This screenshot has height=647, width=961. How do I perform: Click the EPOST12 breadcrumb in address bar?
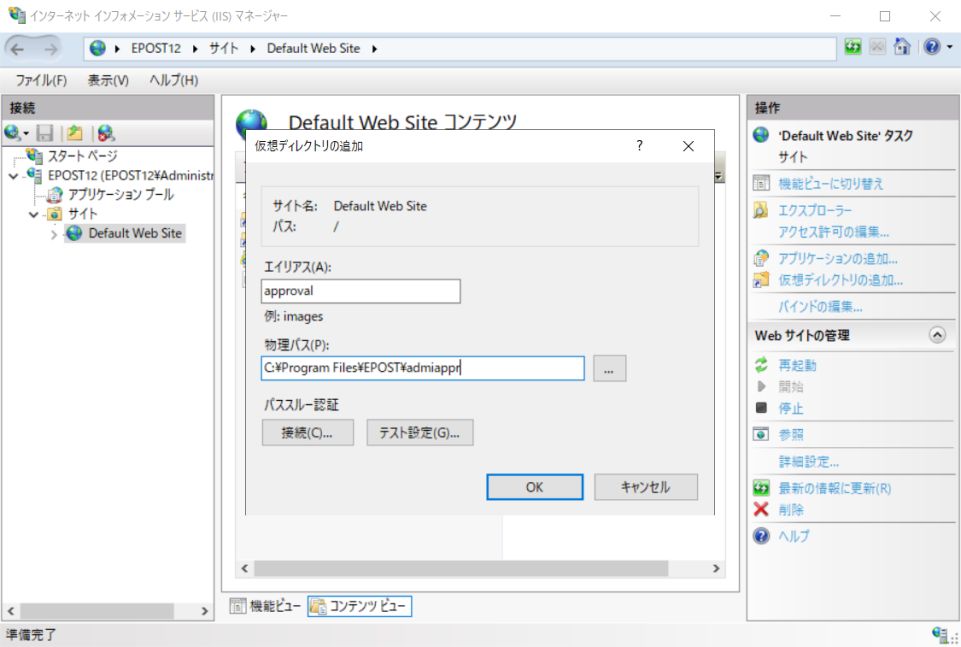[x=156, y=48]
